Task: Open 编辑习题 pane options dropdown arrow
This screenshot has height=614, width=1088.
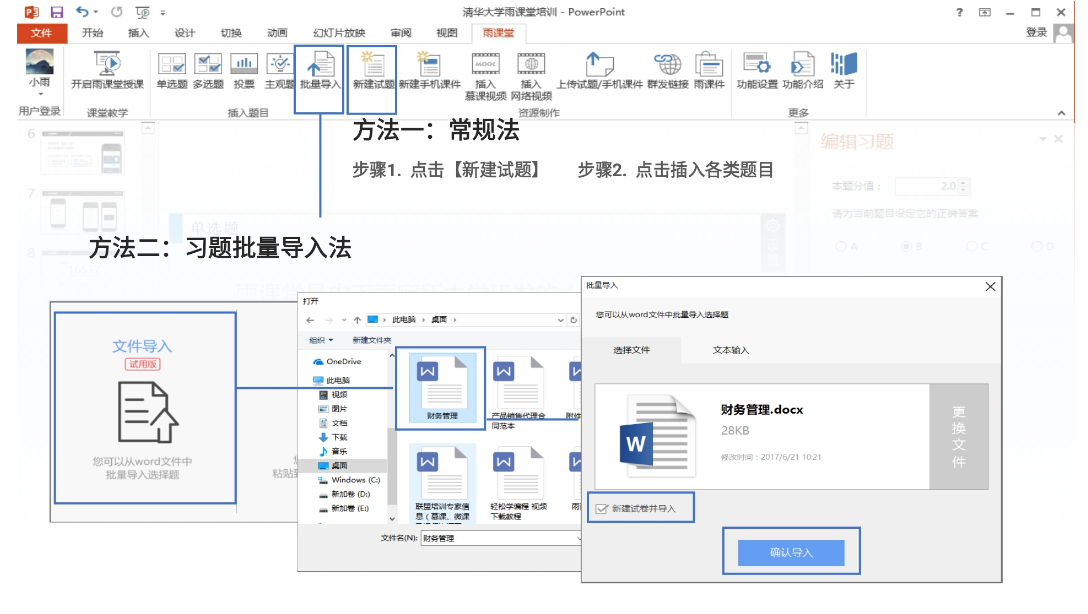Action: click(x=1042, y=139)
